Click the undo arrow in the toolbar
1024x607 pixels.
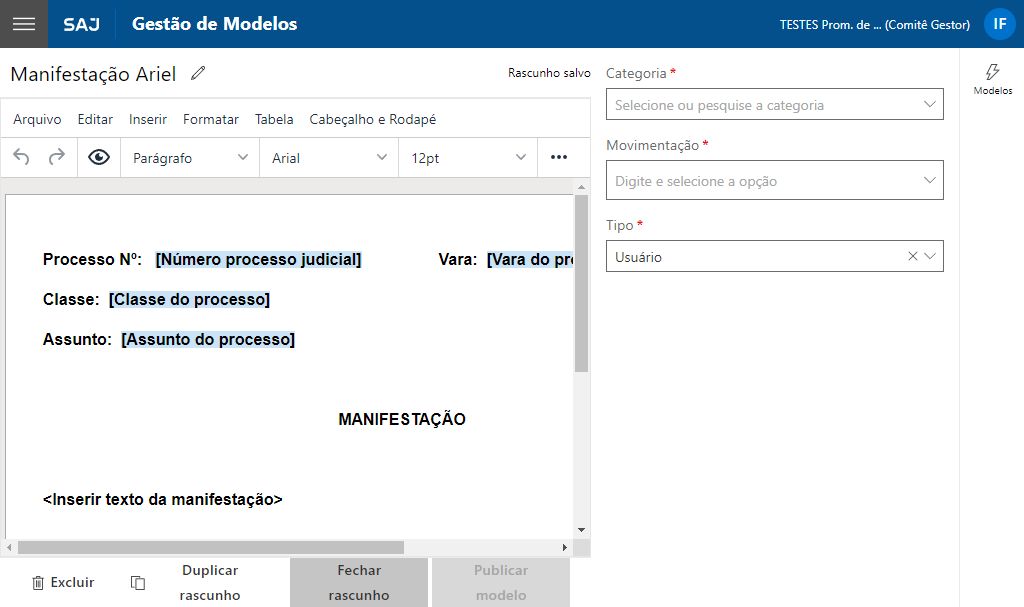pyautogui.click(x=22, y=157)
